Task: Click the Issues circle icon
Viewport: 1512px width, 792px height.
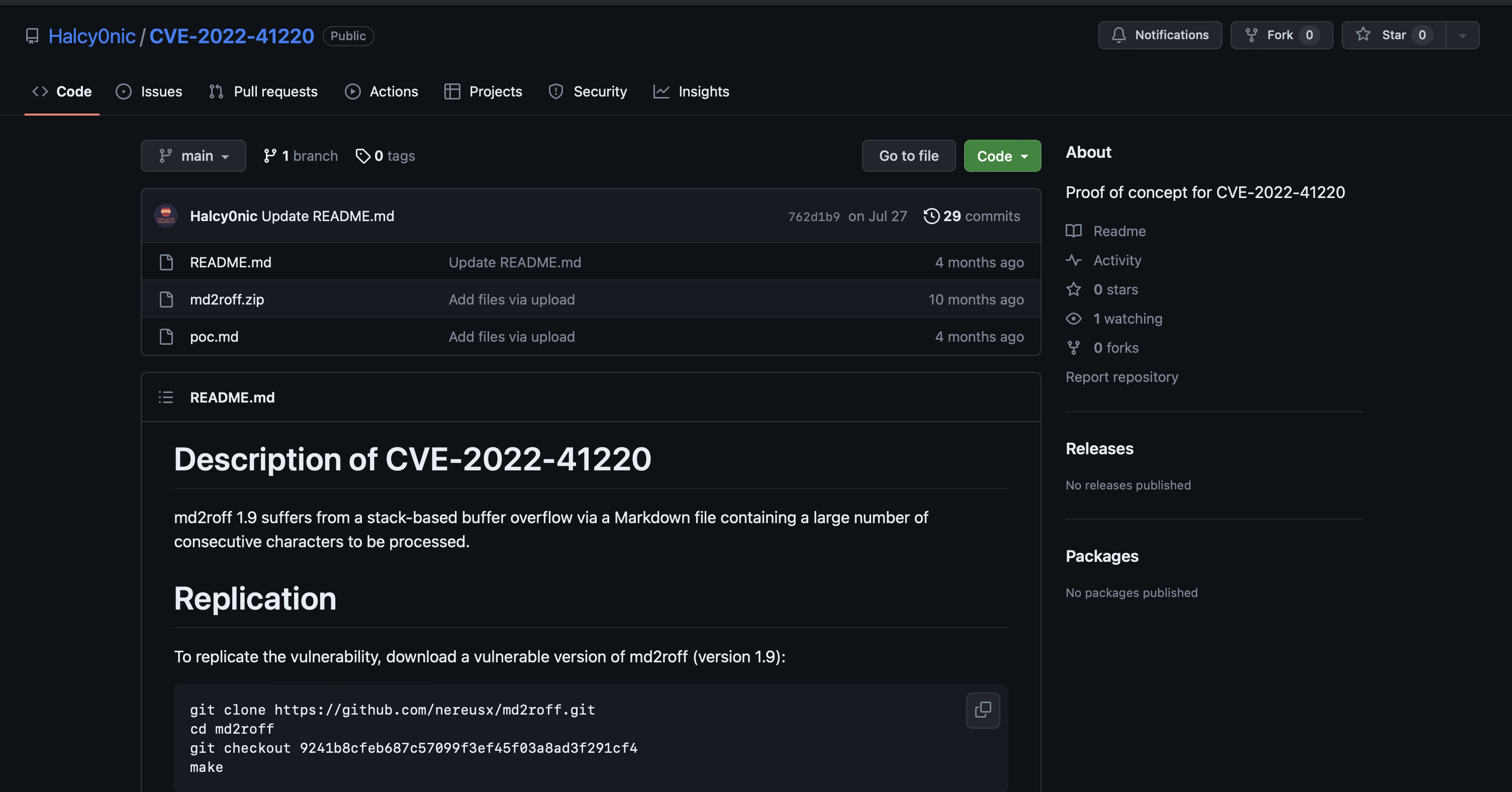Action: click(123, 91)
